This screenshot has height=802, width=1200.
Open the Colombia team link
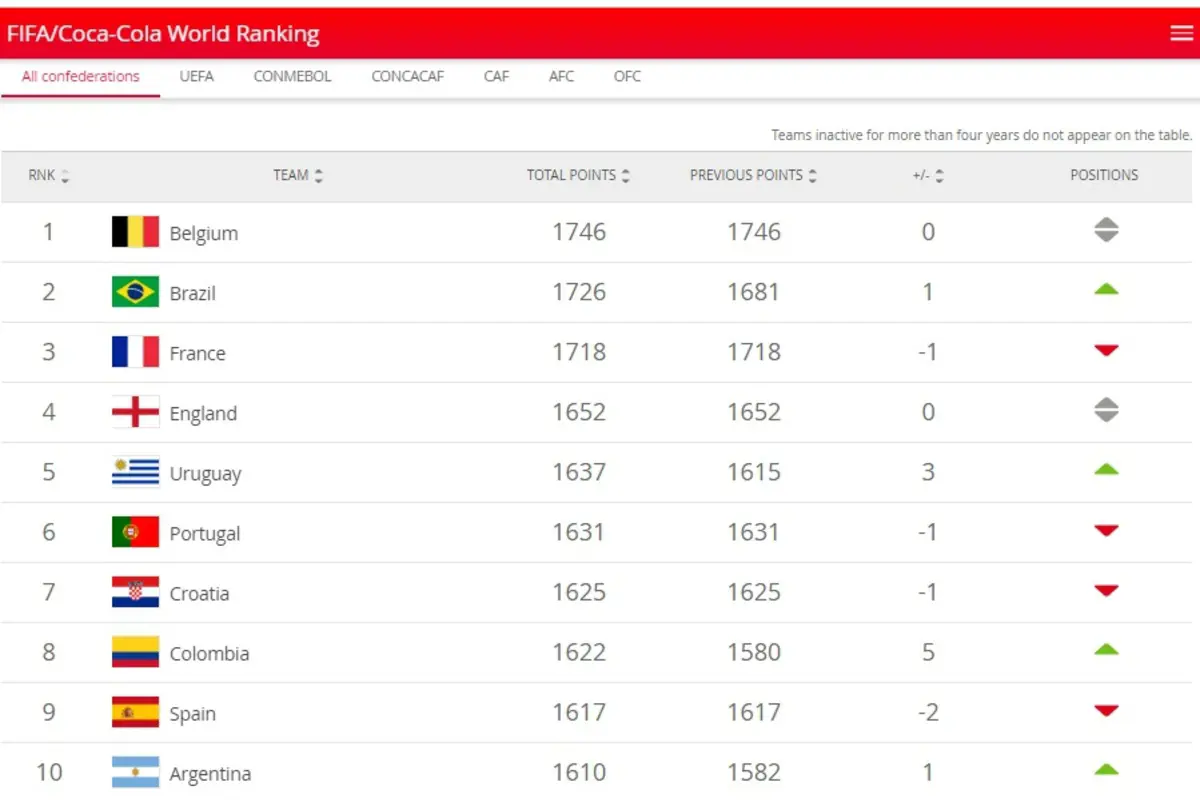pos(209,654)
